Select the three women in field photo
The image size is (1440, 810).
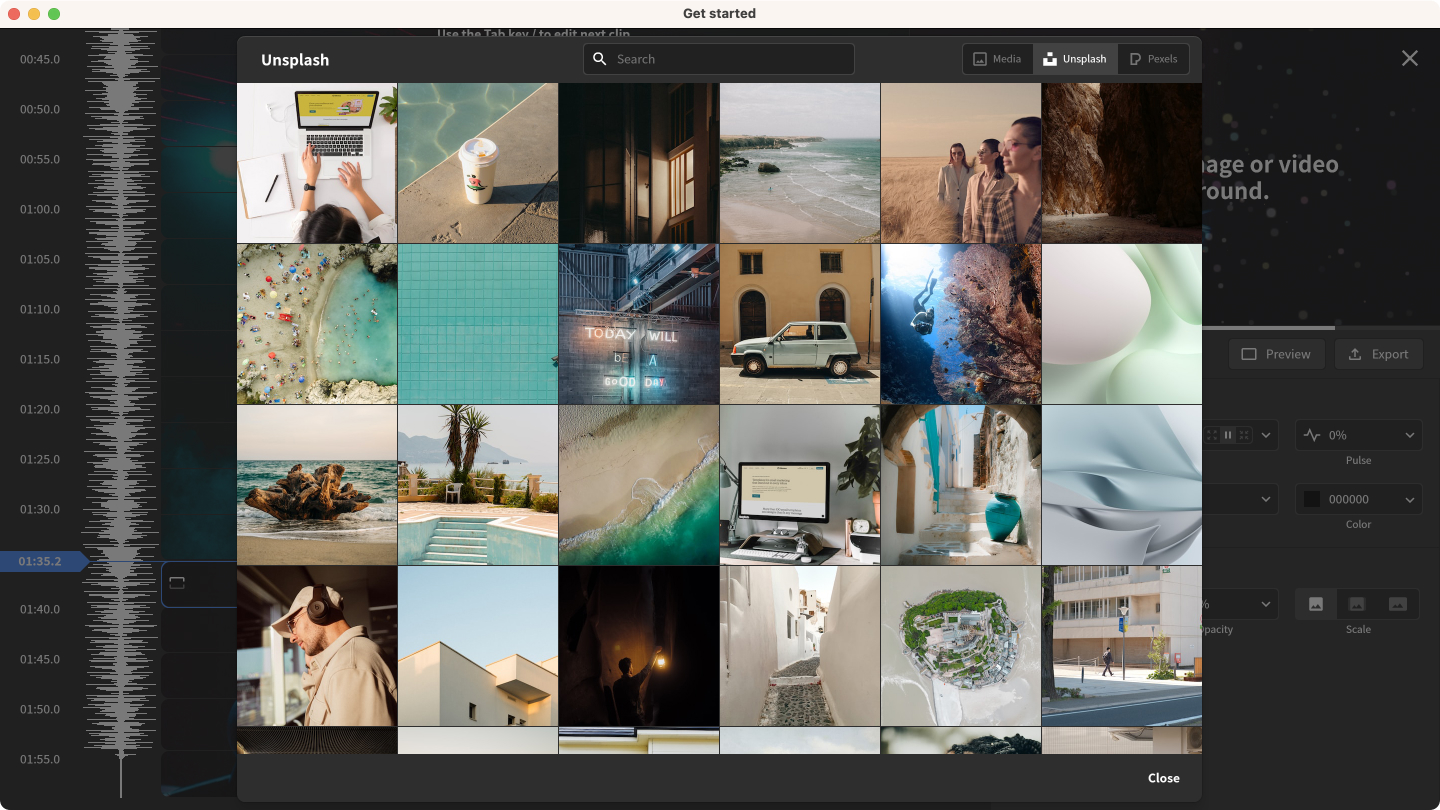pyautogui.click(x=961, y=163)
